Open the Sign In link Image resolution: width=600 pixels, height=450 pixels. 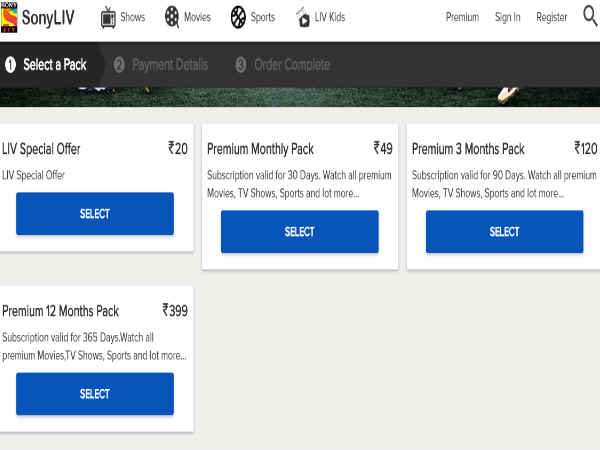[507, 17]
